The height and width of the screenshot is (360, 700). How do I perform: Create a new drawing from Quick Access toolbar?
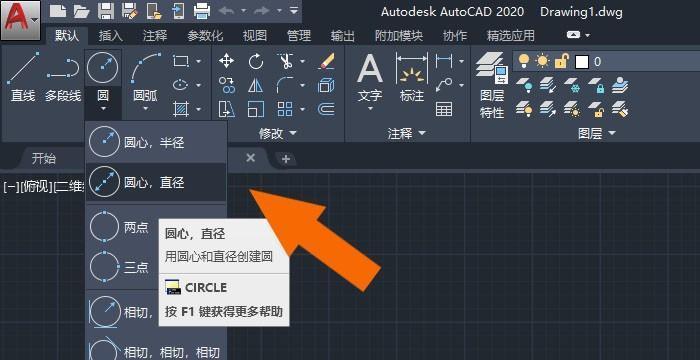(58, 11)
